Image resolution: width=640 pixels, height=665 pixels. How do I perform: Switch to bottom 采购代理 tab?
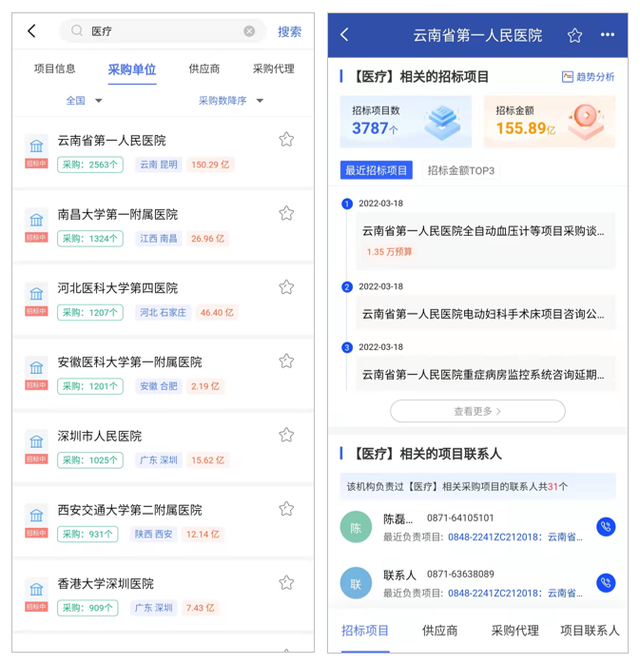(515, 631)
